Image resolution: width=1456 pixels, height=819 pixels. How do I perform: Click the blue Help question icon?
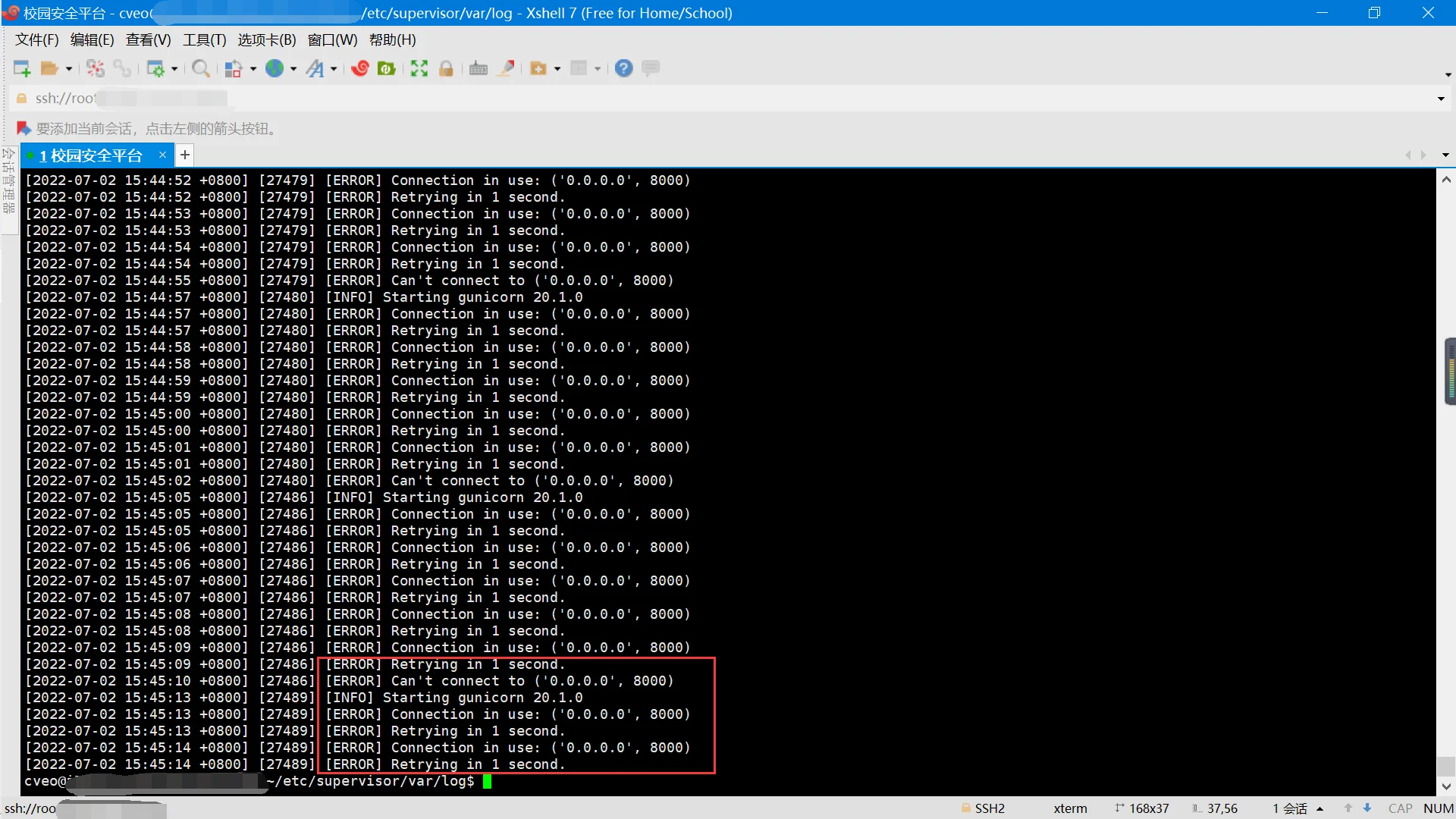pos(623,69)
